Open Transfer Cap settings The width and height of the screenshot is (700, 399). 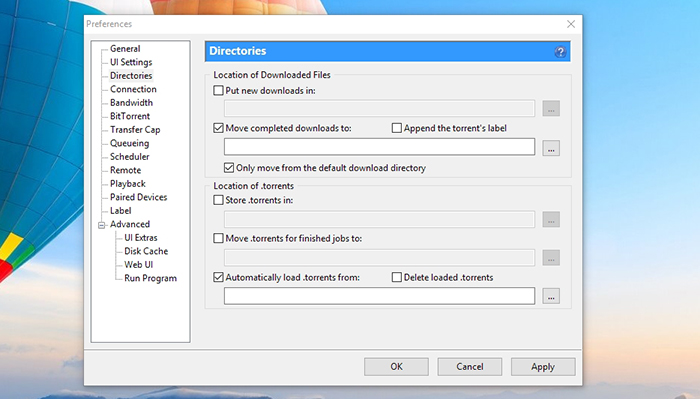135,129
